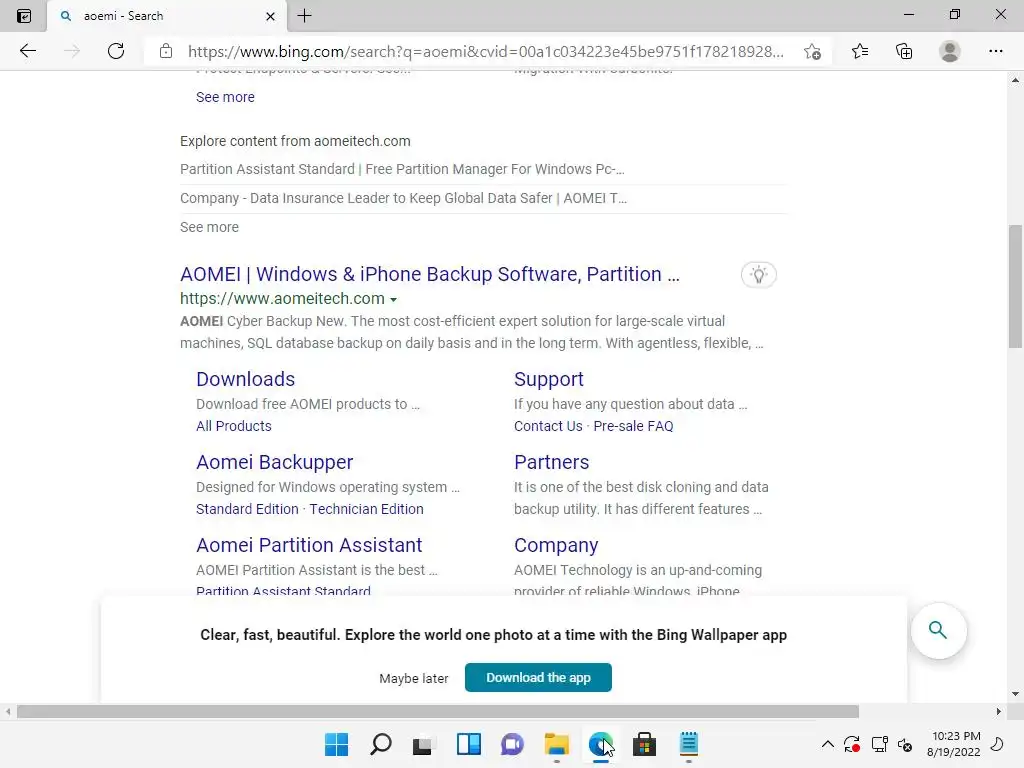Open Microsoft Store from taskbar
This screenshot has width=1024, height=768.
[644, 744]
